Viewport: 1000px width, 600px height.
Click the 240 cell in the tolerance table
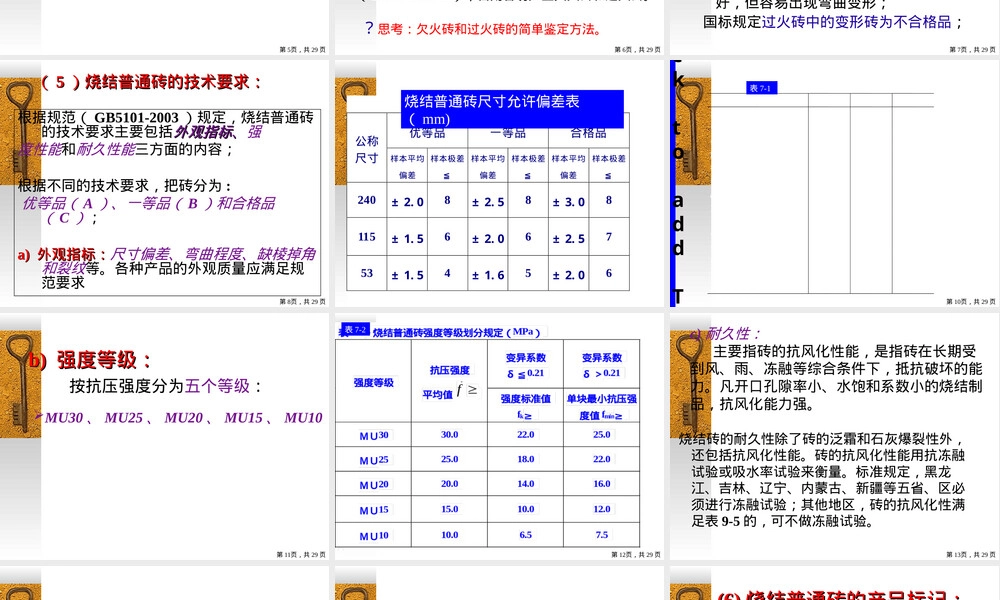click(x=367, y=200)
